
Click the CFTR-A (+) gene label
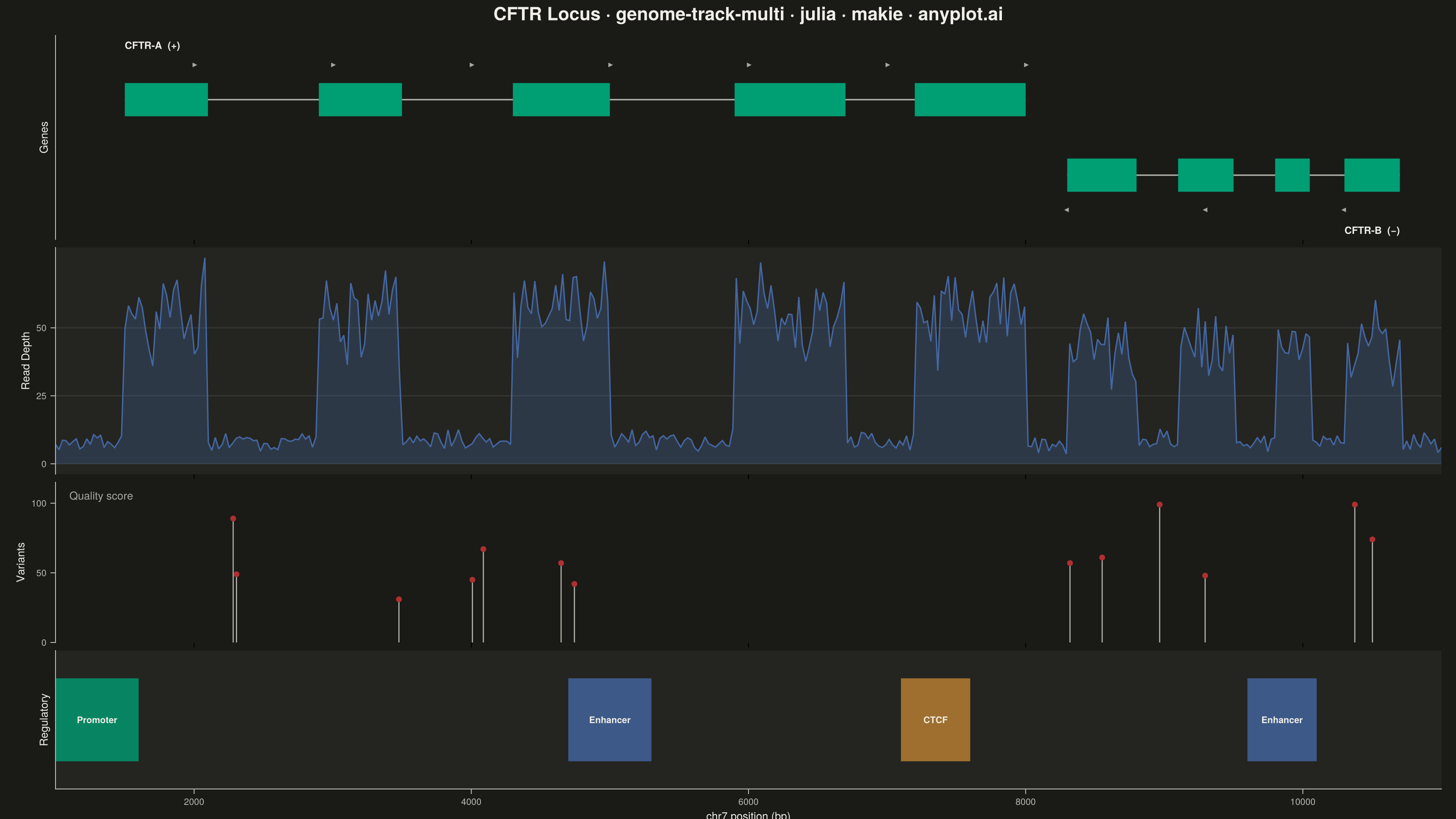tap(152, 46)
